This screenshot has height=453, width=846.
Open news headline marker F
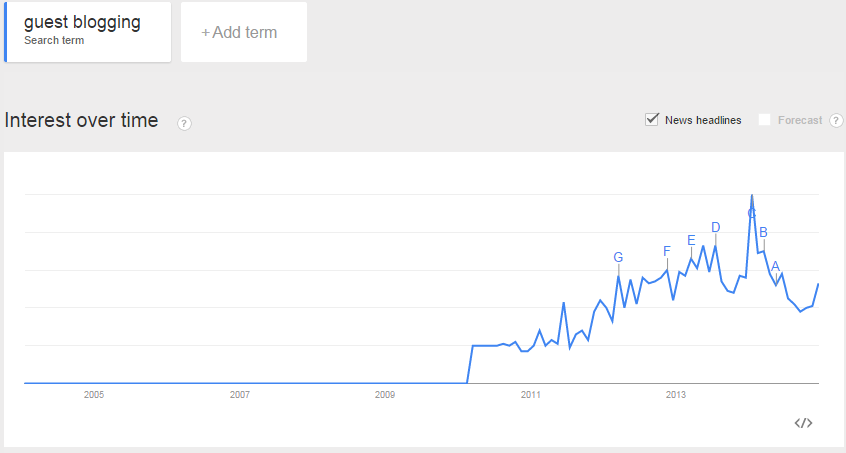(x=667, y=251)
